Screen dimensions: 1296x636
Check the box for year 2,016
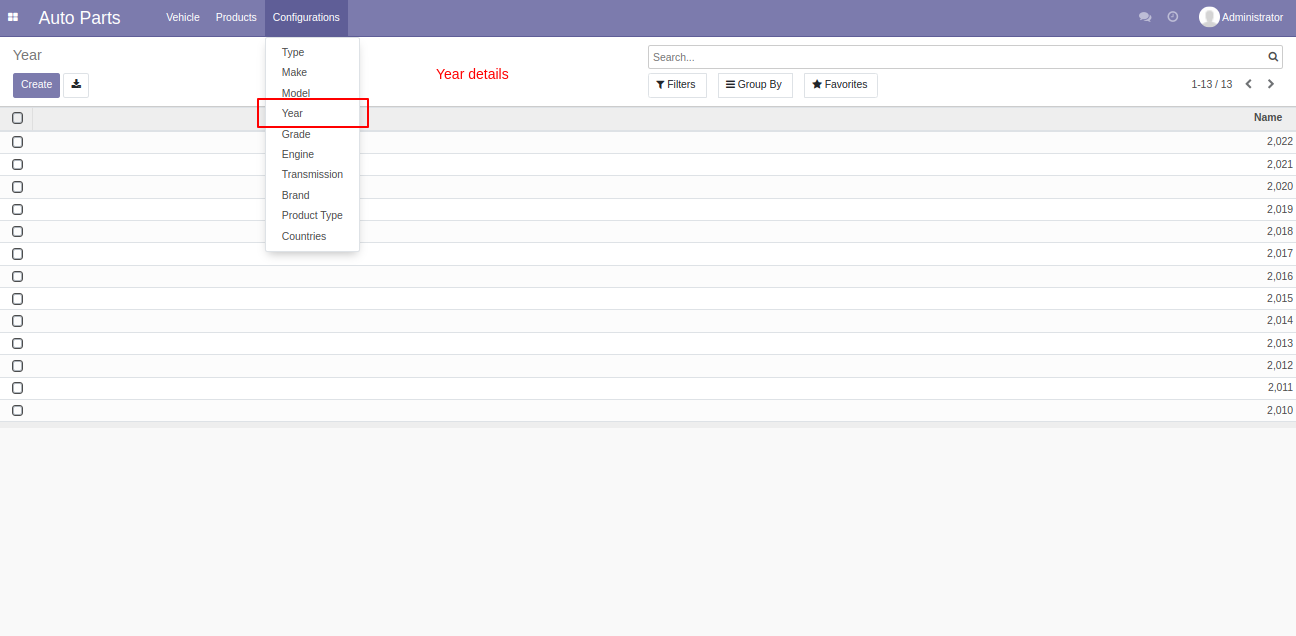pos(17,276)
